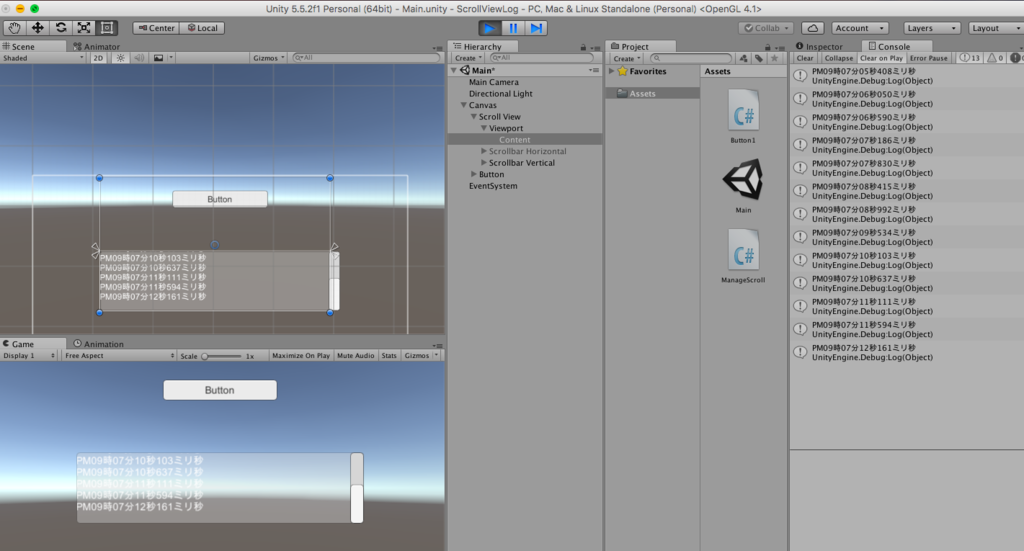The width and height of the screenshot is (1024, 551).
Task: Expand the Button node in Hierarchy
Action: coord(474,174)
